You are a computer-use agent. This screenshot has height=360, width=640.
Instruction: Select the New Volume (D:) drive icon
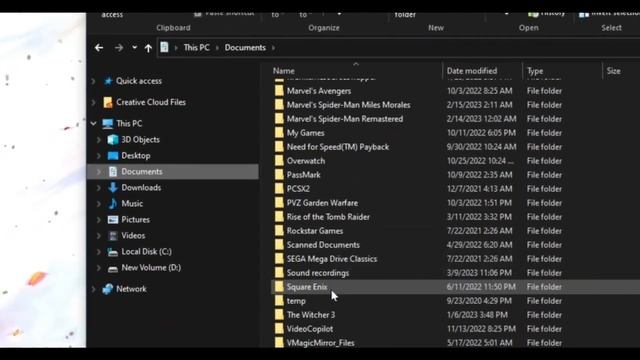pos(113,268)
